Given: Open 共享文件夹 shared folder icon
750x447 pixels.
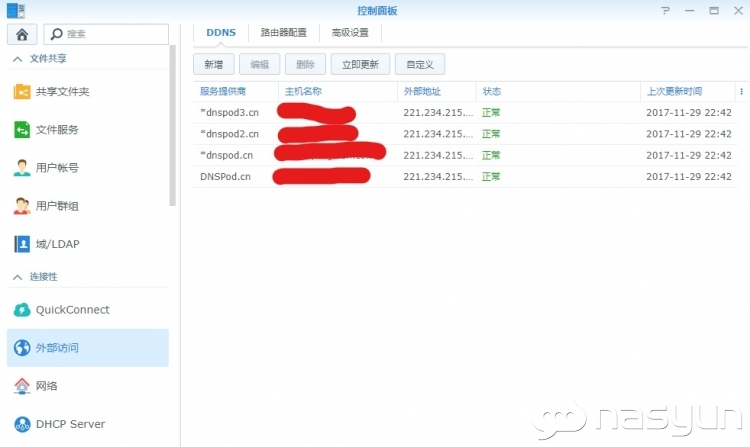Looking at the screenshot, I should pos(22,92).
